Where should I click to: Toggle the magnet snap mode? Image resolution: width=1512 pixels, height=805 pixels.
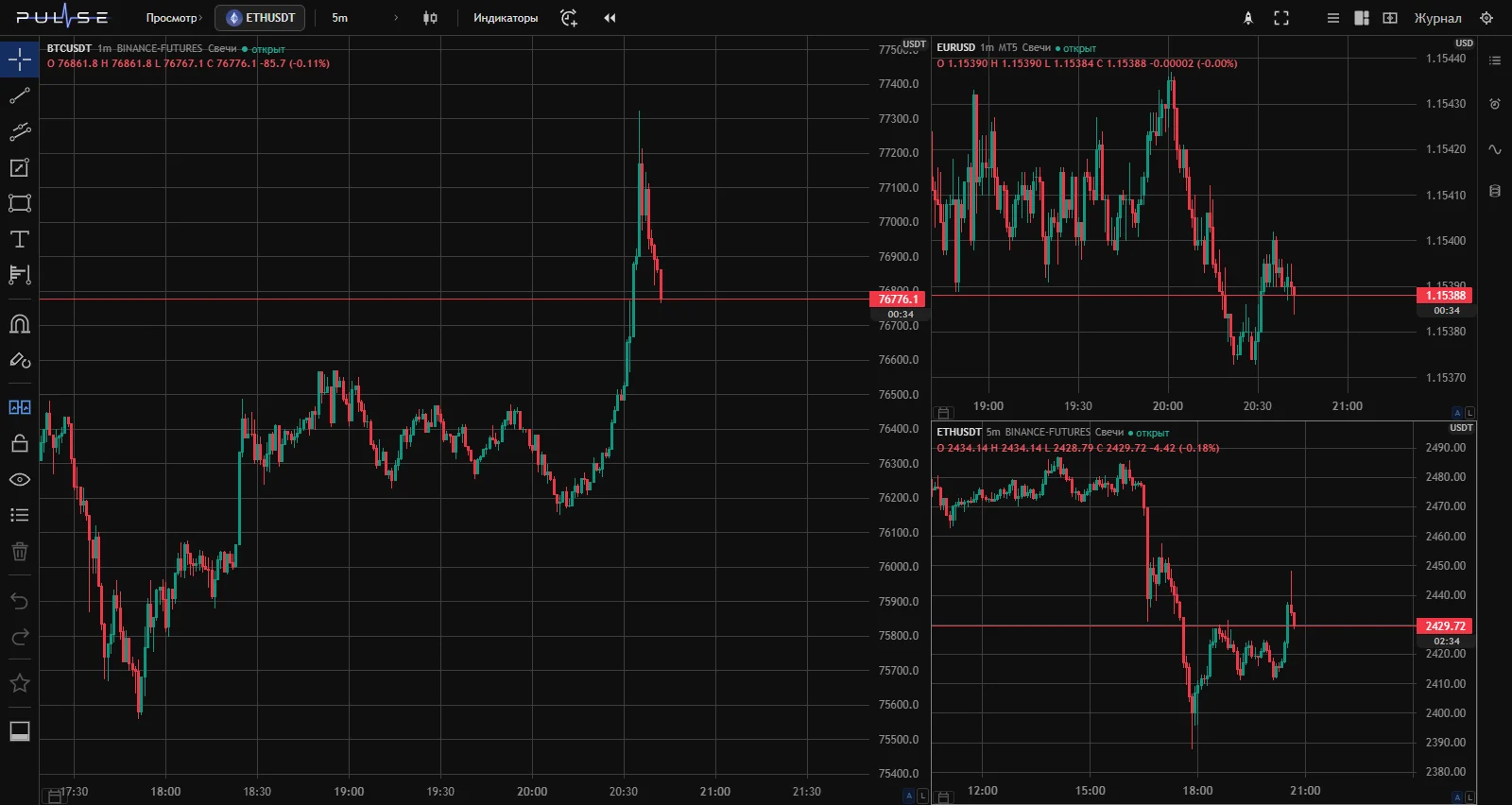(19, 324)
